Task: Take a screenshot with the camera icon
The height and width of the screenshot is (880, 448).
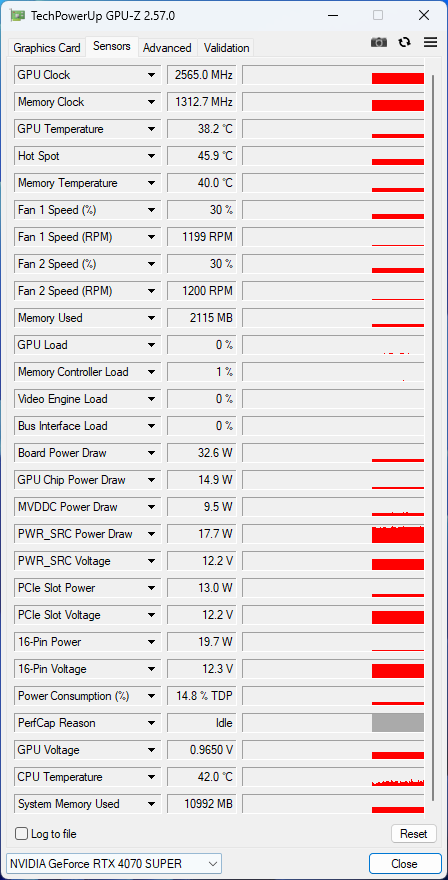Action: [379, 42]
